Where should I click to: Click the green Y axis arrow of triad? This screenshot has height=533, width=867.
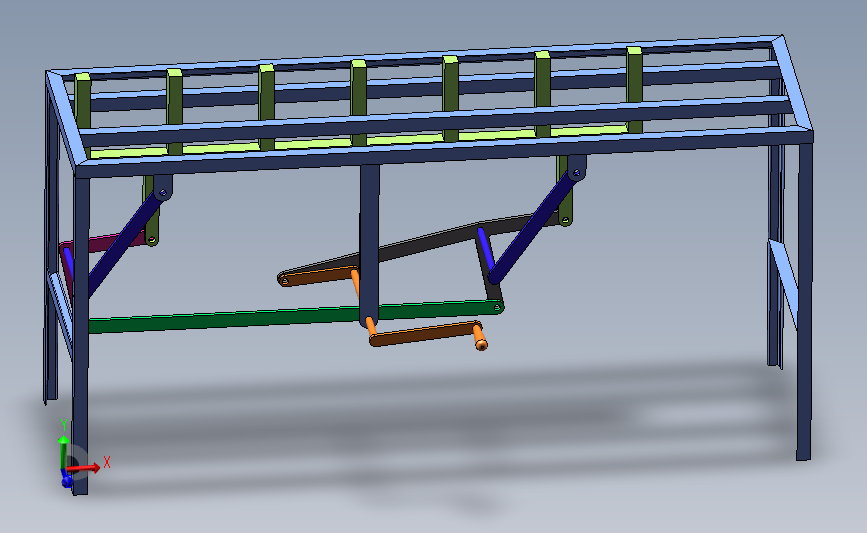coord(64,452)
